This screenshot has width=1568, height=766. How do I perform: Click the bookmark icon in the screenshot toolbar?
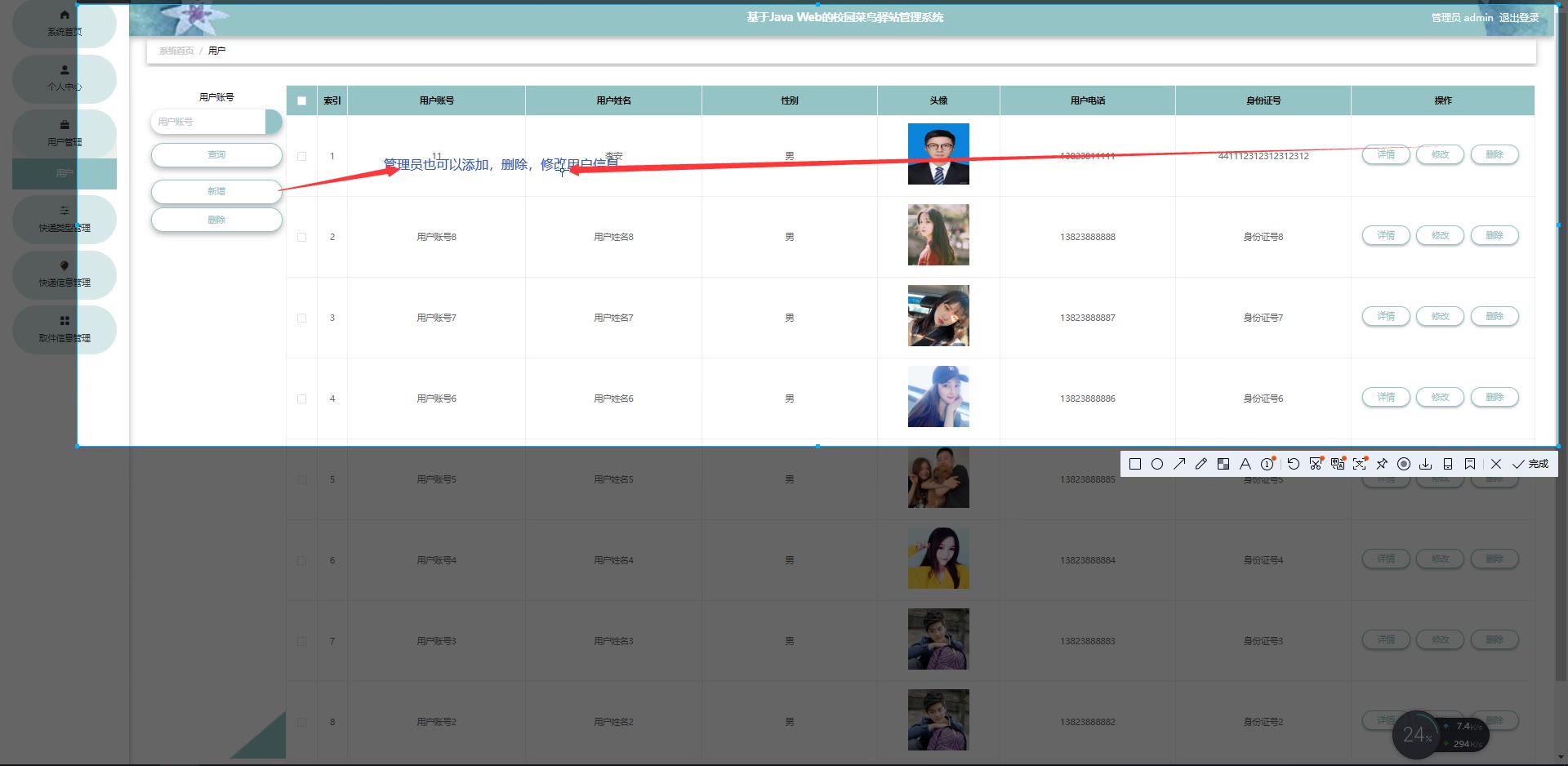[x=1470, y=464]
